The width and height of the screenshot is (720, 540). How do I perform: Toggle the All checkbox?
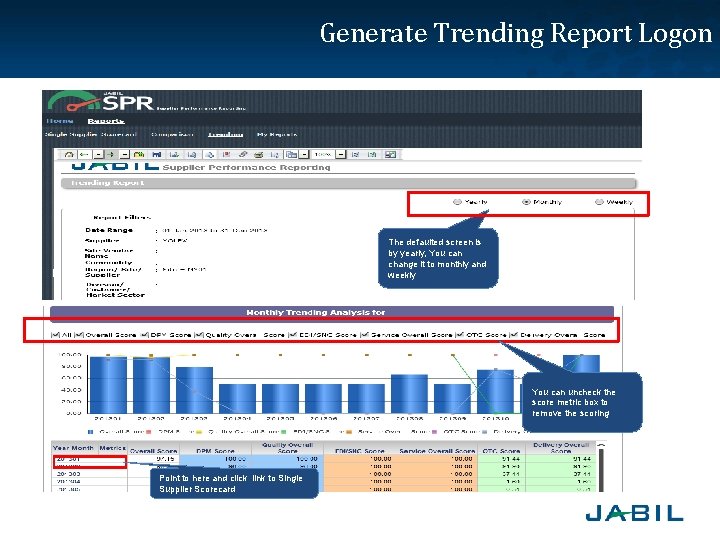(x=55, y=335)
